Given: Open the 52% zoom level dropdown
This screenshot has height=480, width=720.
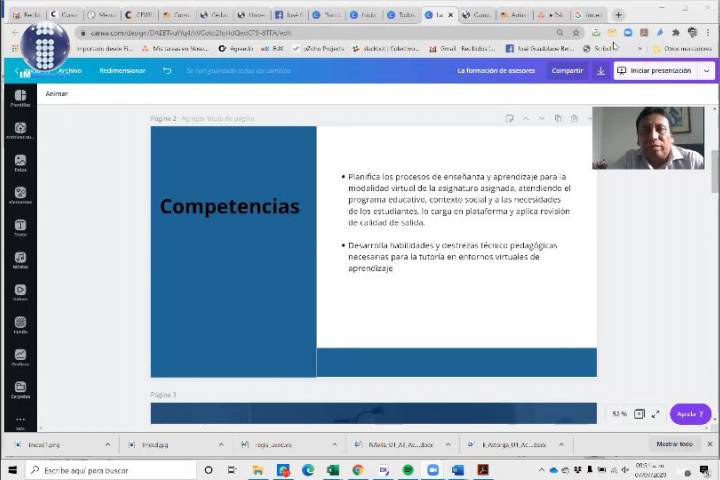Looking at the screenshot, I should pyautogui.click(x=619, y=414).
